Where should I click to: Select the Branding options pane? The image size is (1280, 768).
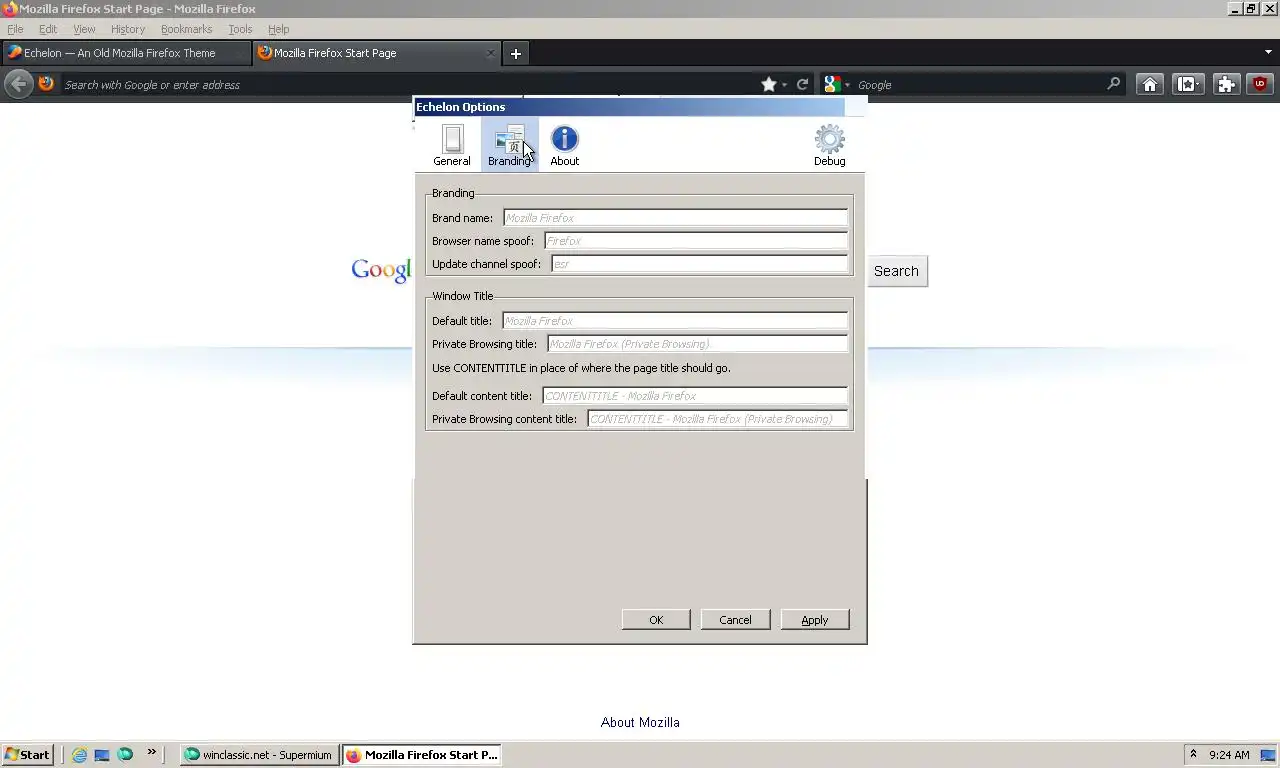(x=509, y=145)
